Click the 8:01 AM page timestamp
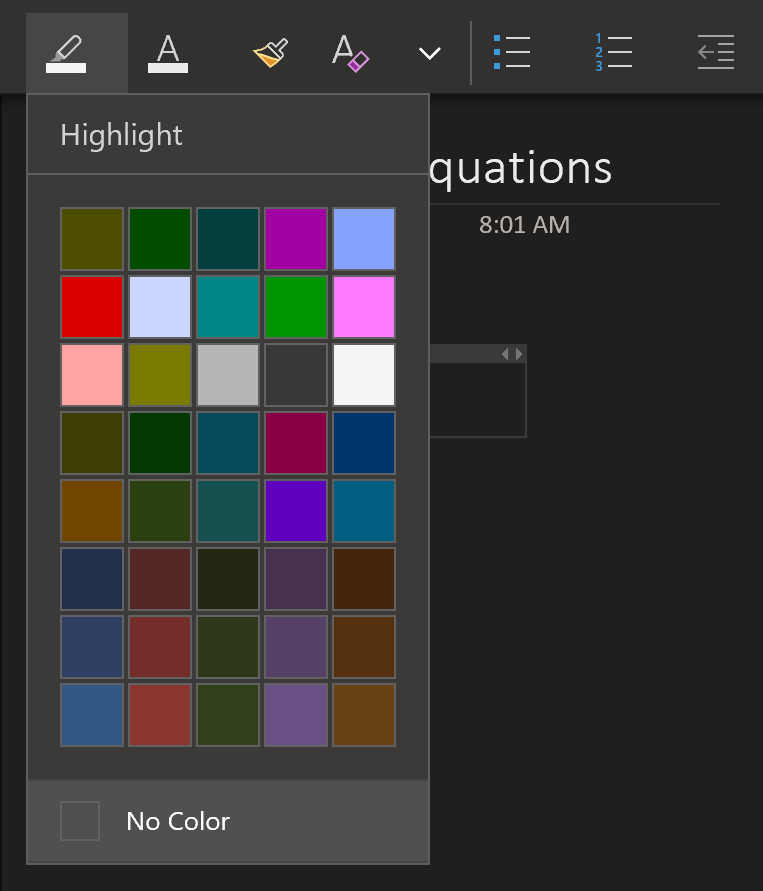This screenshot has height=891, width=763. tap(524, 224)
